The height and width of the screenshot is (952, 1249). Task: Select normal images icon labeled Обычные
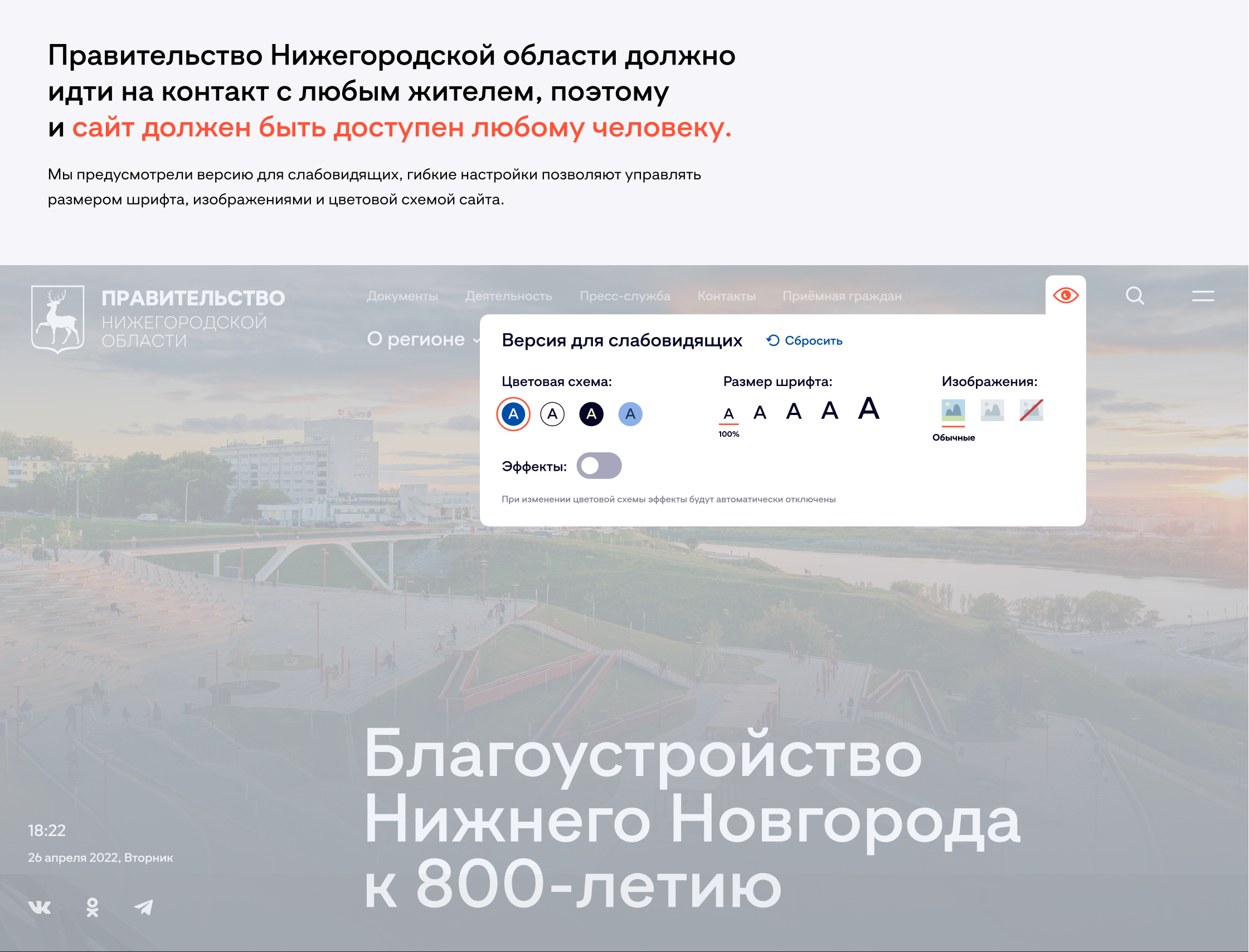tap(953, 410)
